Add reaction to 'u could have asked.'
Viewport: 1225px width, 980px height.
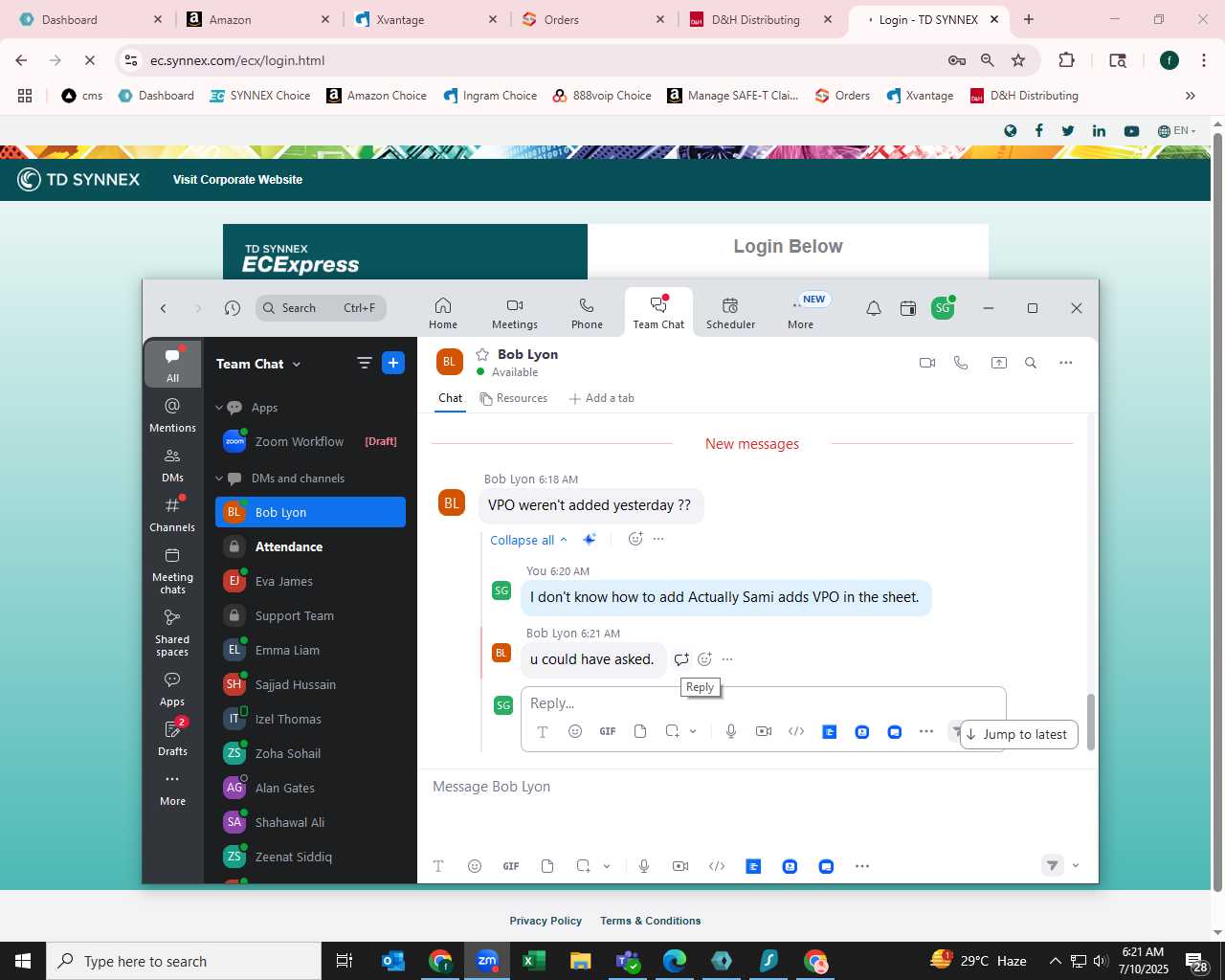pos(704,659)
